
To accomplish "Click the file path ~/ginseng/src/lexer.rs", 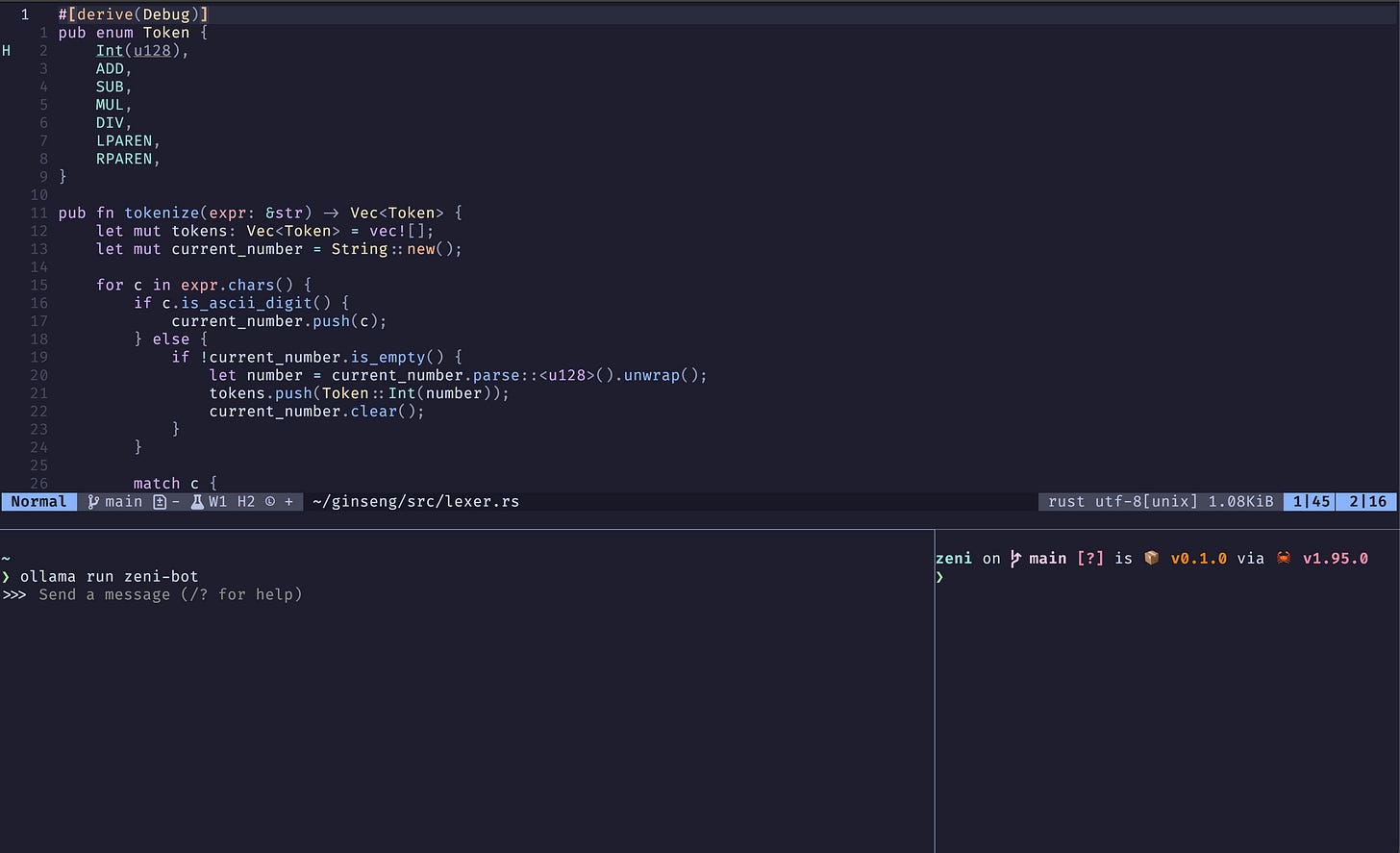I will point(415,502).
